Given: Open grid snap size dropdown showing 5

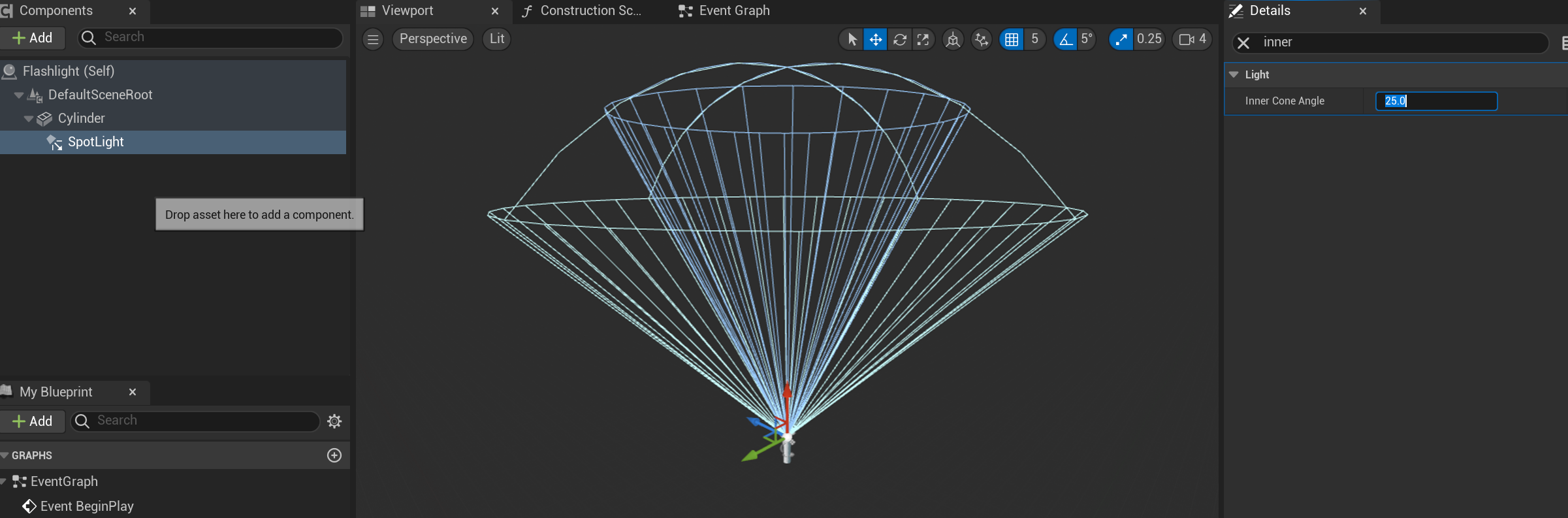Looking at the screenshot, I should point(1034,39).
